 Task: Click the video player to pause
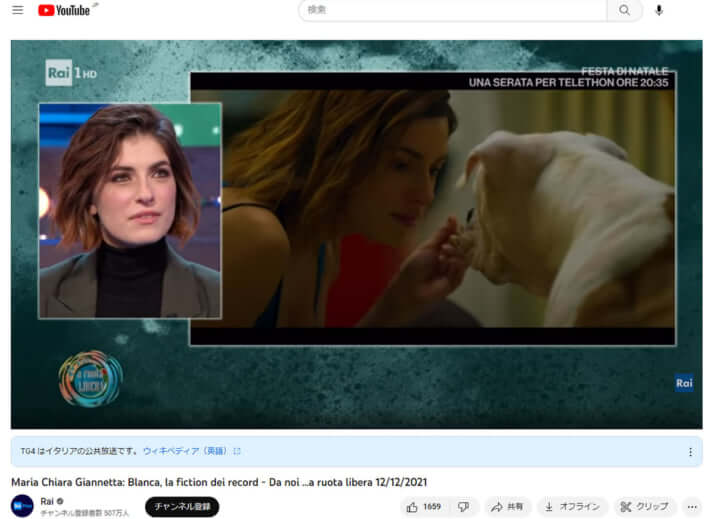click(357, 234)
